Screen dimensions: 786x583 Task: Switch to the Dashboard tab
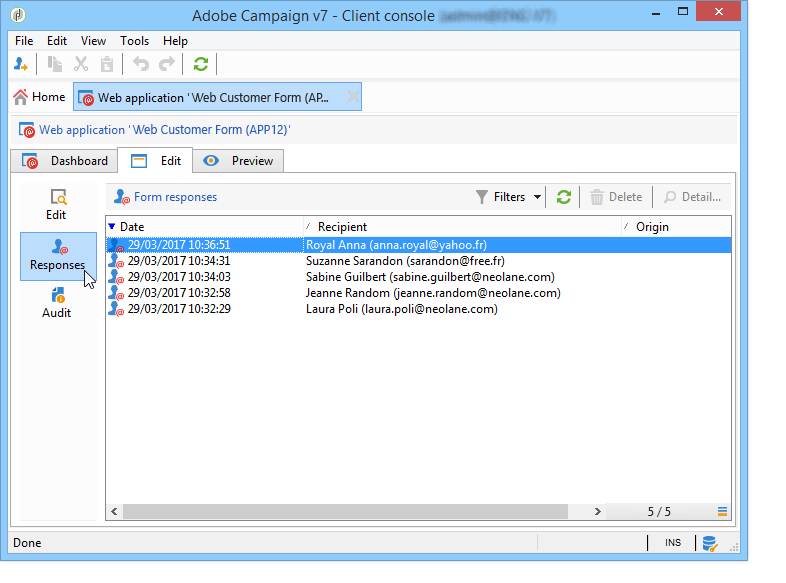click(x=64, y=161)
